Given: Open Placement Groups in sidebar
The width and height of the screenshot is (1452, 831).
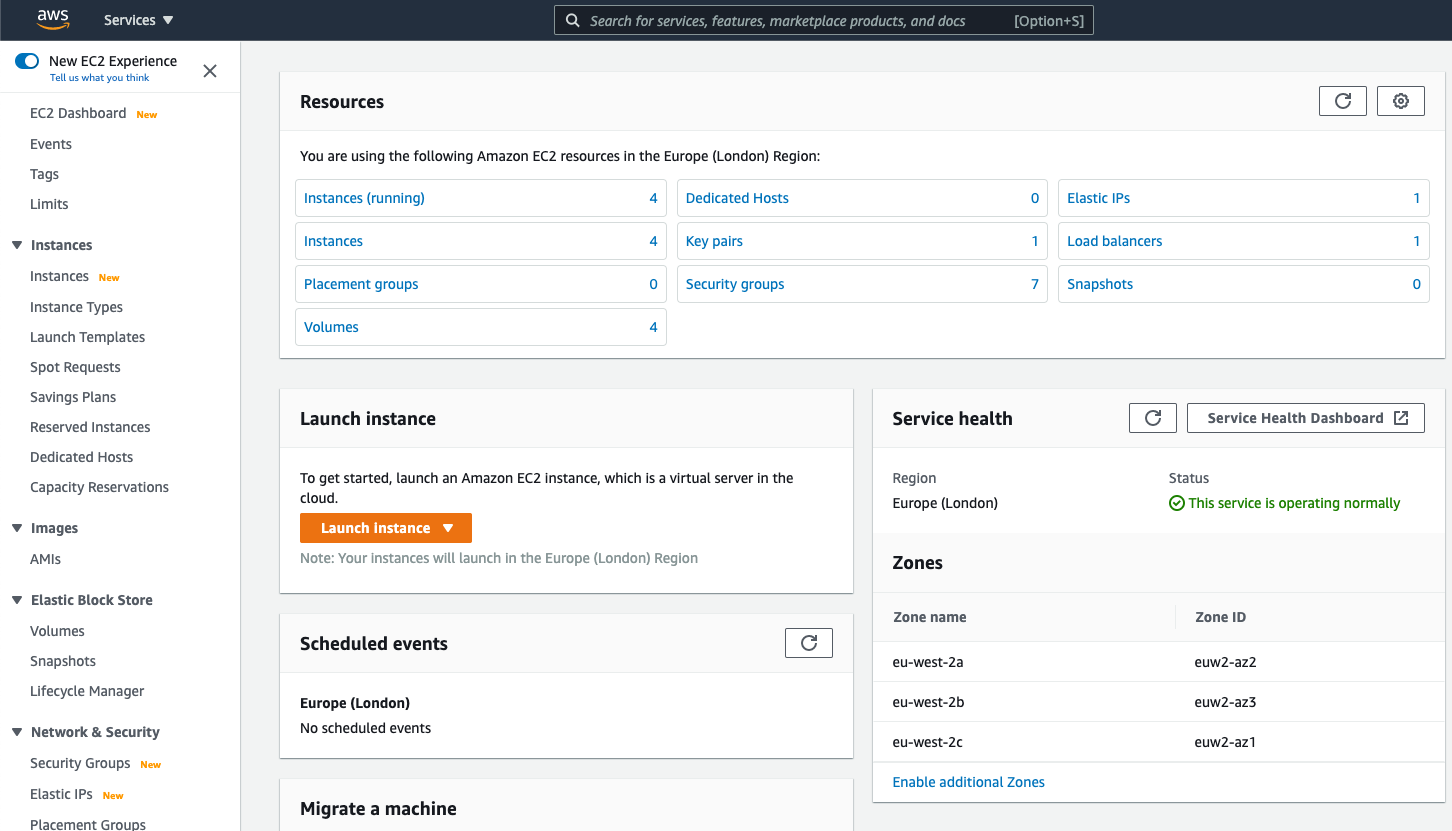Looking at the screenshot, I should [x=88, y=824].
